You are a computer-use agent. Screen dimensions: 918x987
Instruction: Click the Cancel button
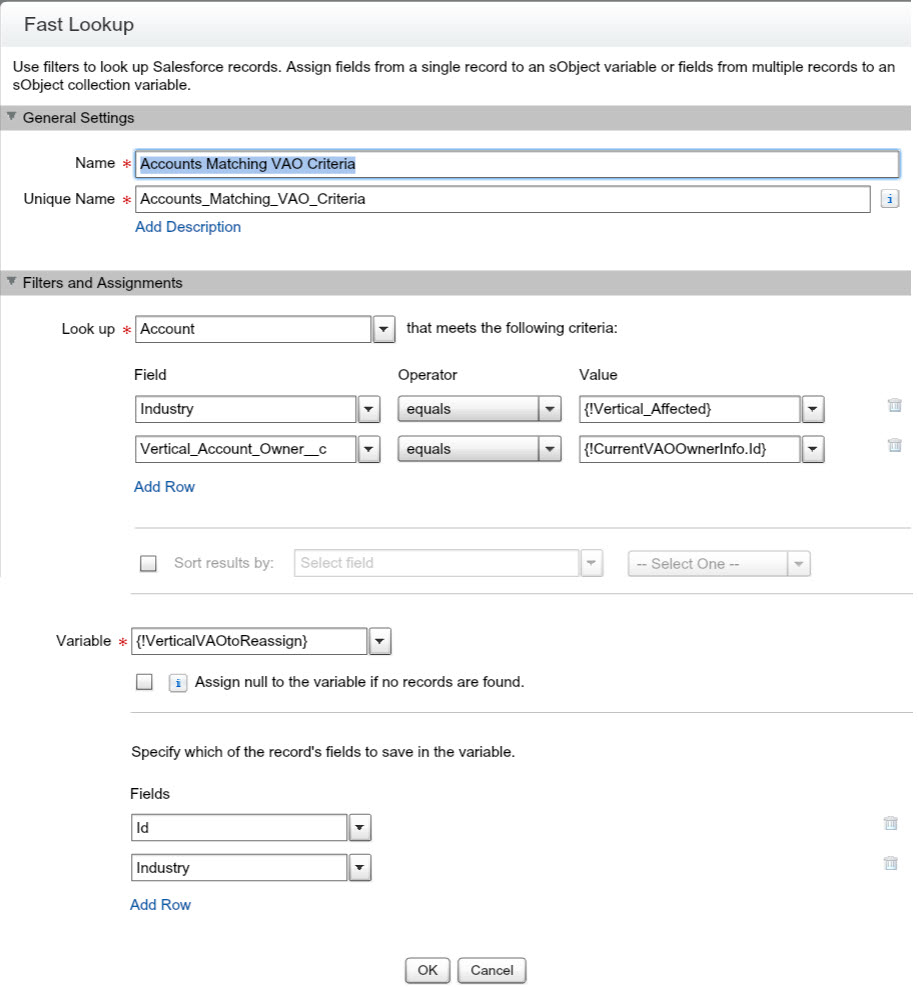491,970
